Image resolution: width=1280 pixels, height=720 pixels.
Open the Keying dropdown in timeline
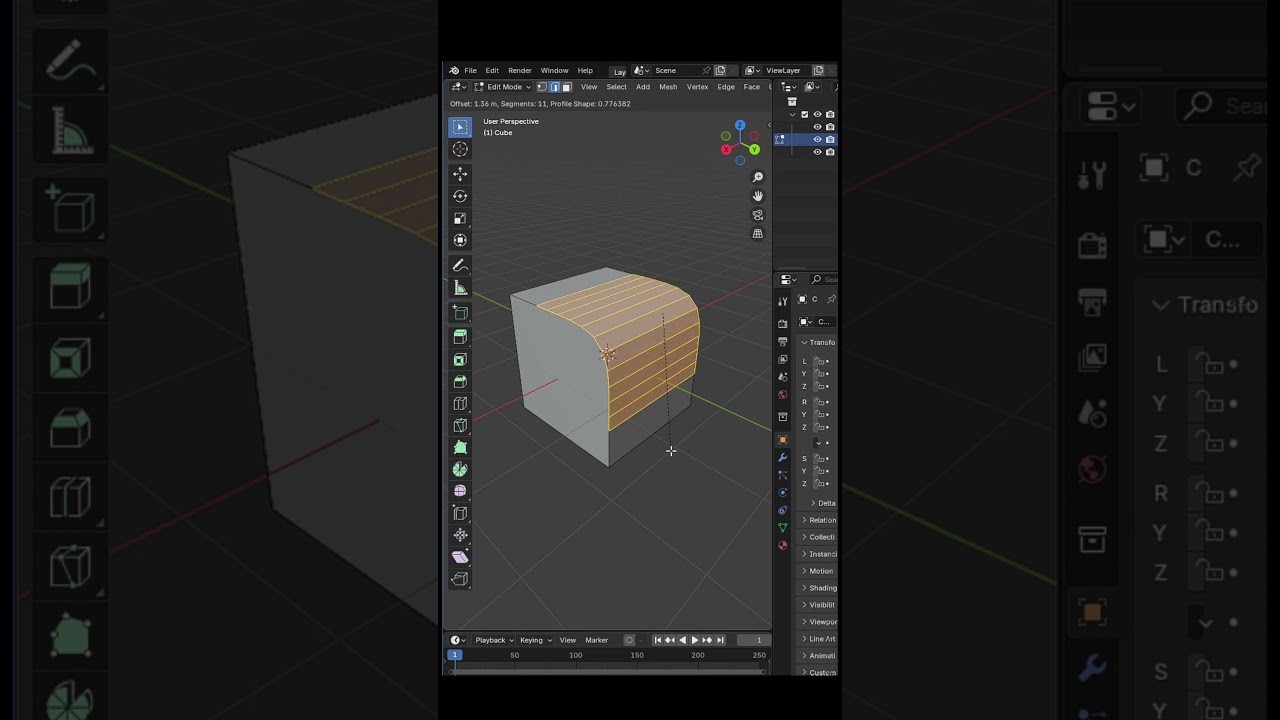point(535,640)
